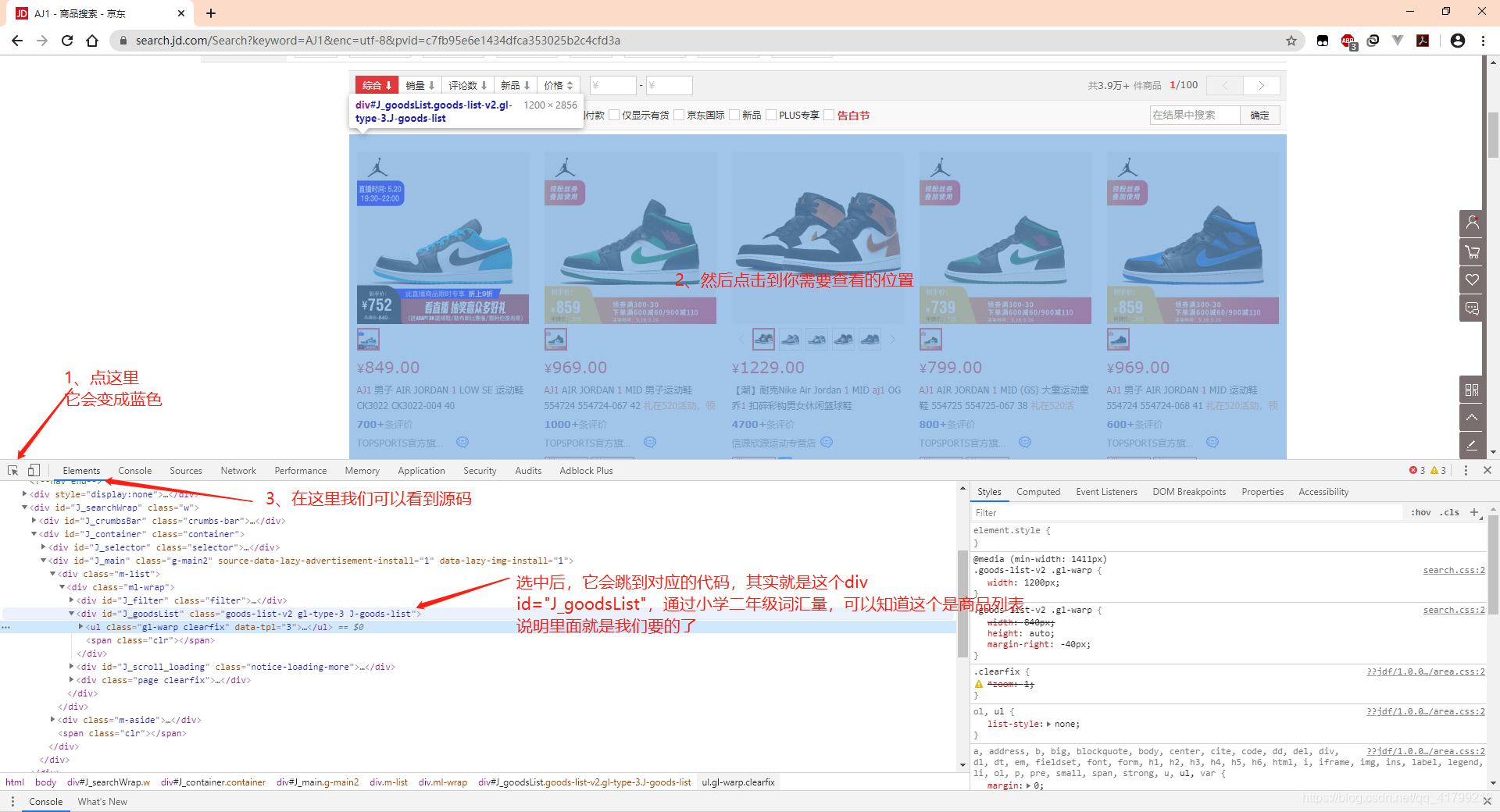Viewport: 1500px width, 812px height.
Task: Expand the m-aside div node
Action: [x=52, y=719]
